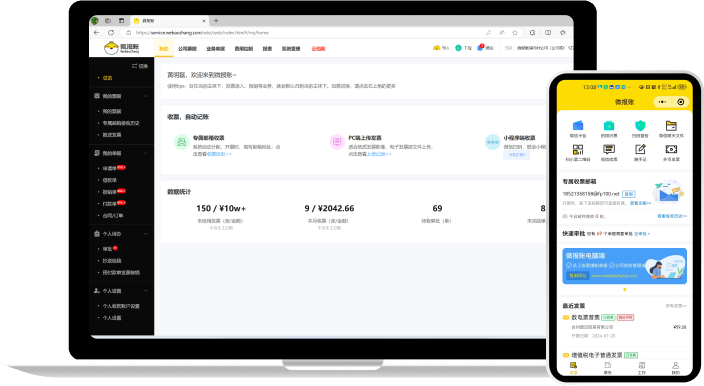Tap the copy button beside email address
This screenshot has height=386, width=704.
point(629,194)
